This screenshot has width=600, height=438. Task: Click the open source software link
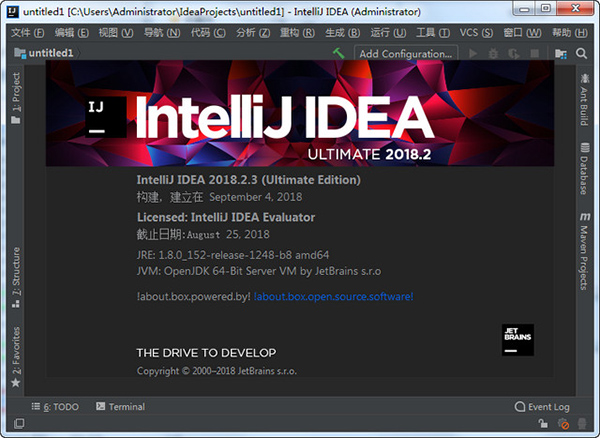coord(333,296)
